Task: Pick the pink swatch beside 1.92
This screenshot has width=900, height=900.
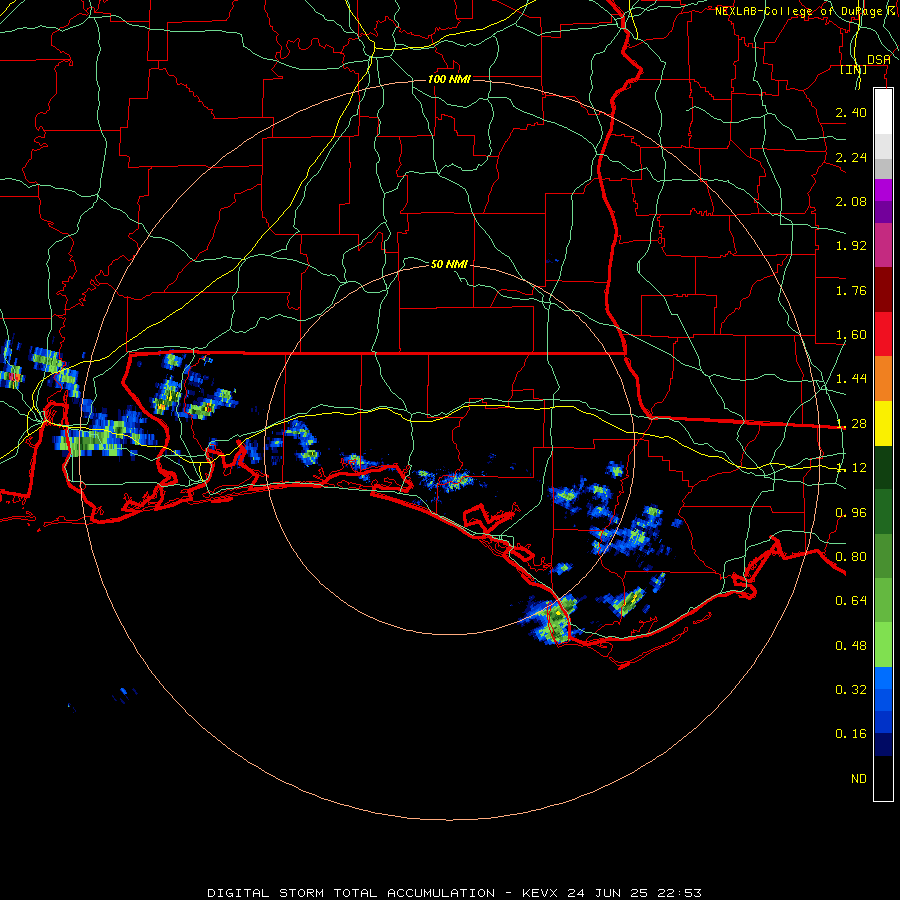Action: click(x=883, y=245)
